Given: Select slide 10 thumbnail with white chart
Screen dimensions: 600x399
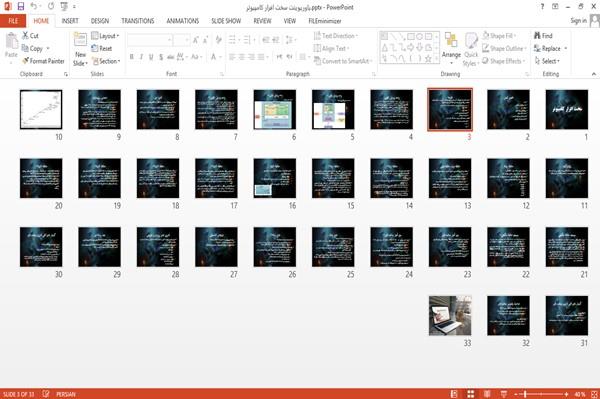Looking at the screenshot, I should [41, 109].
